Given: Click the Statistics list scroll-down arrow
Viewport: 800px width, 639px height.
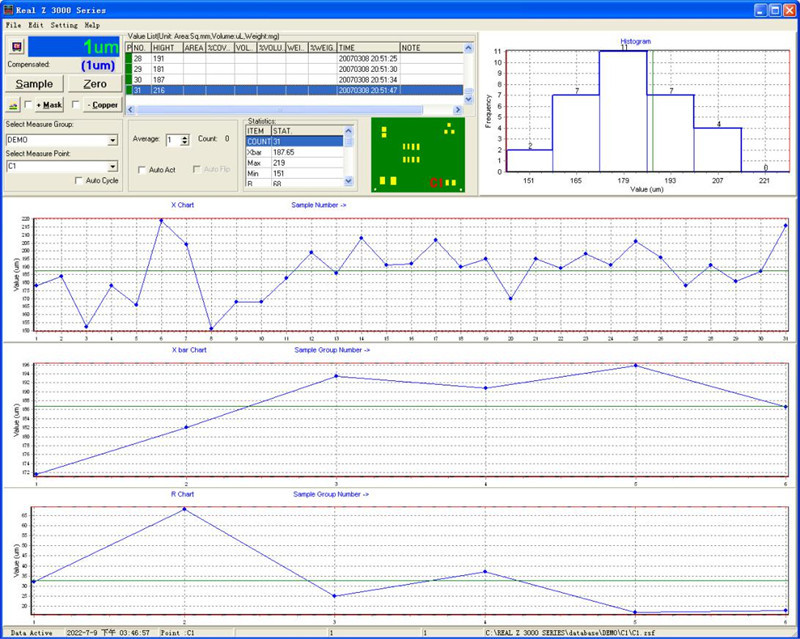Looking at the screenshot, I should point(349,182).
